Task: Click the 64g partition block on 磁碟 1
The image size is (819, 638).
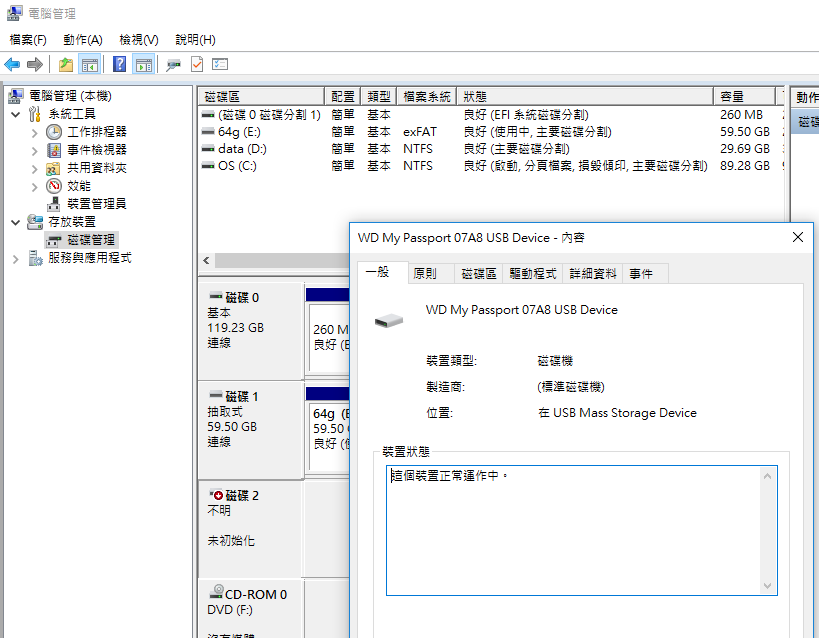Action: coord(329,436)
